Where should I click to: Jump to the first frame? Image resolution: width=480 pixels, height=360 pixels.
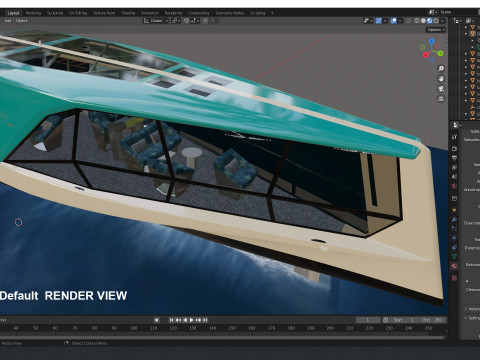(171, 320)
